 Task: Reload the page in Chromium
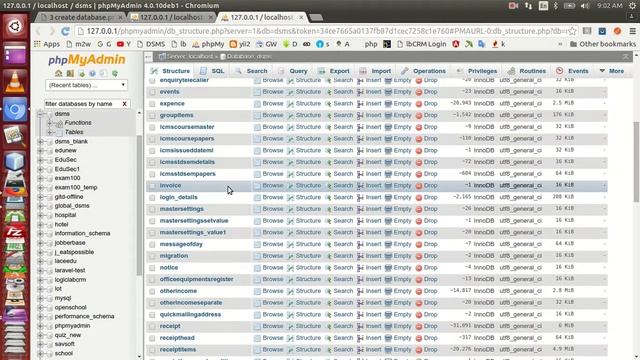click(x=65, y=31)
